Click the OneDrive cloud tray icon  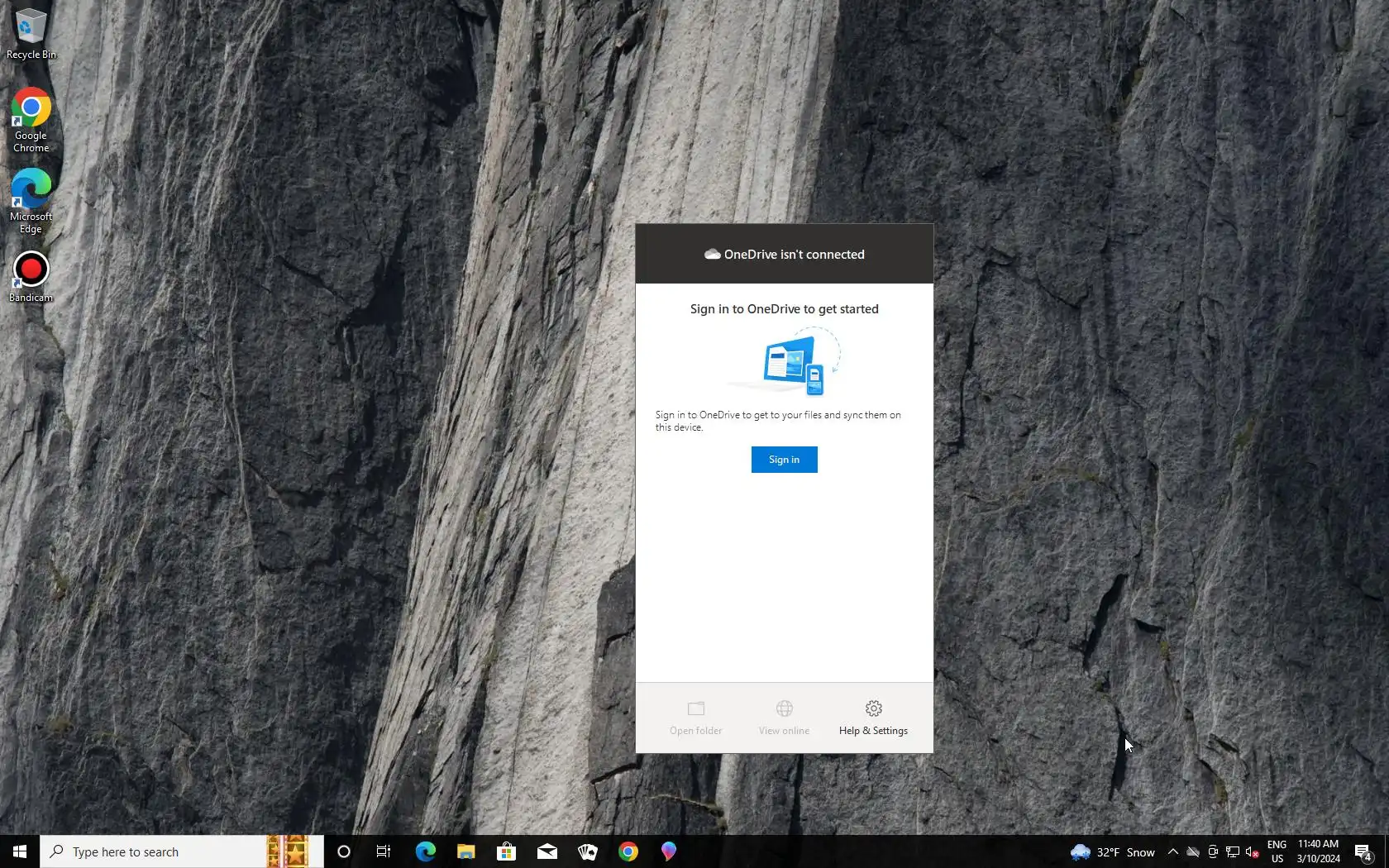(1193, 852)
